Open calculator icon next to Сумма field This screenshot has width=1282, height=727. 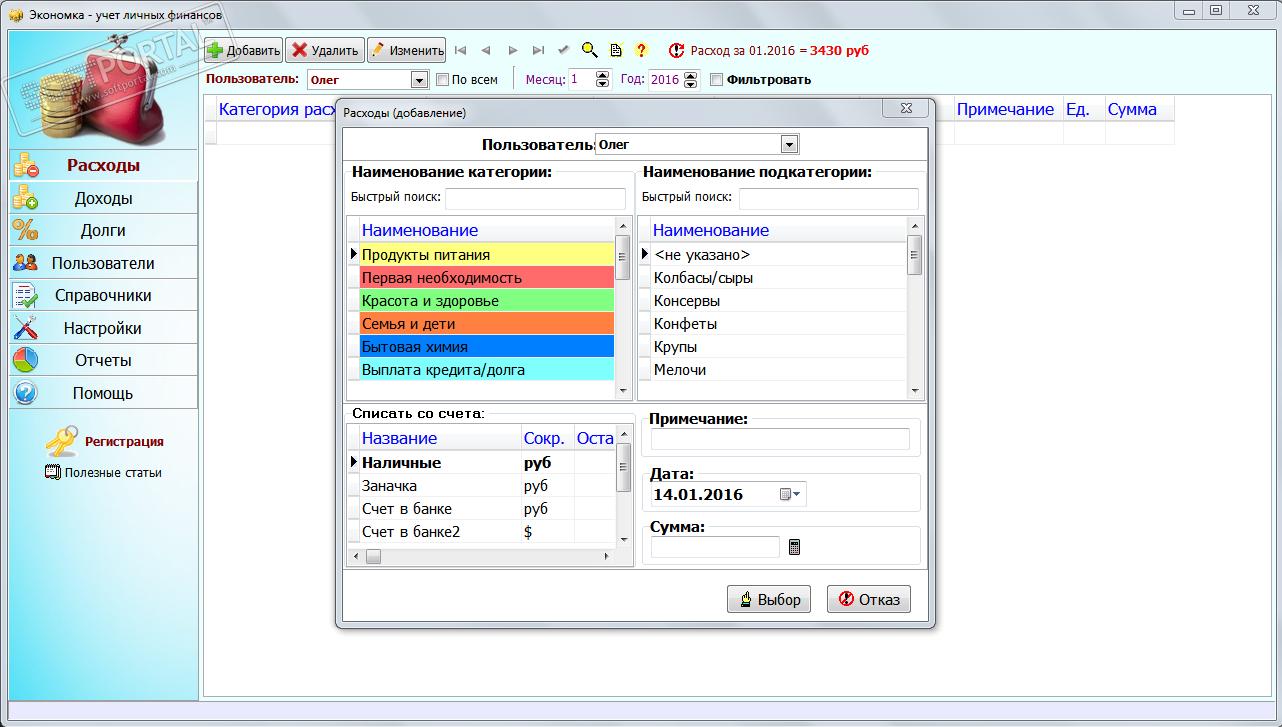pos(795,547)
